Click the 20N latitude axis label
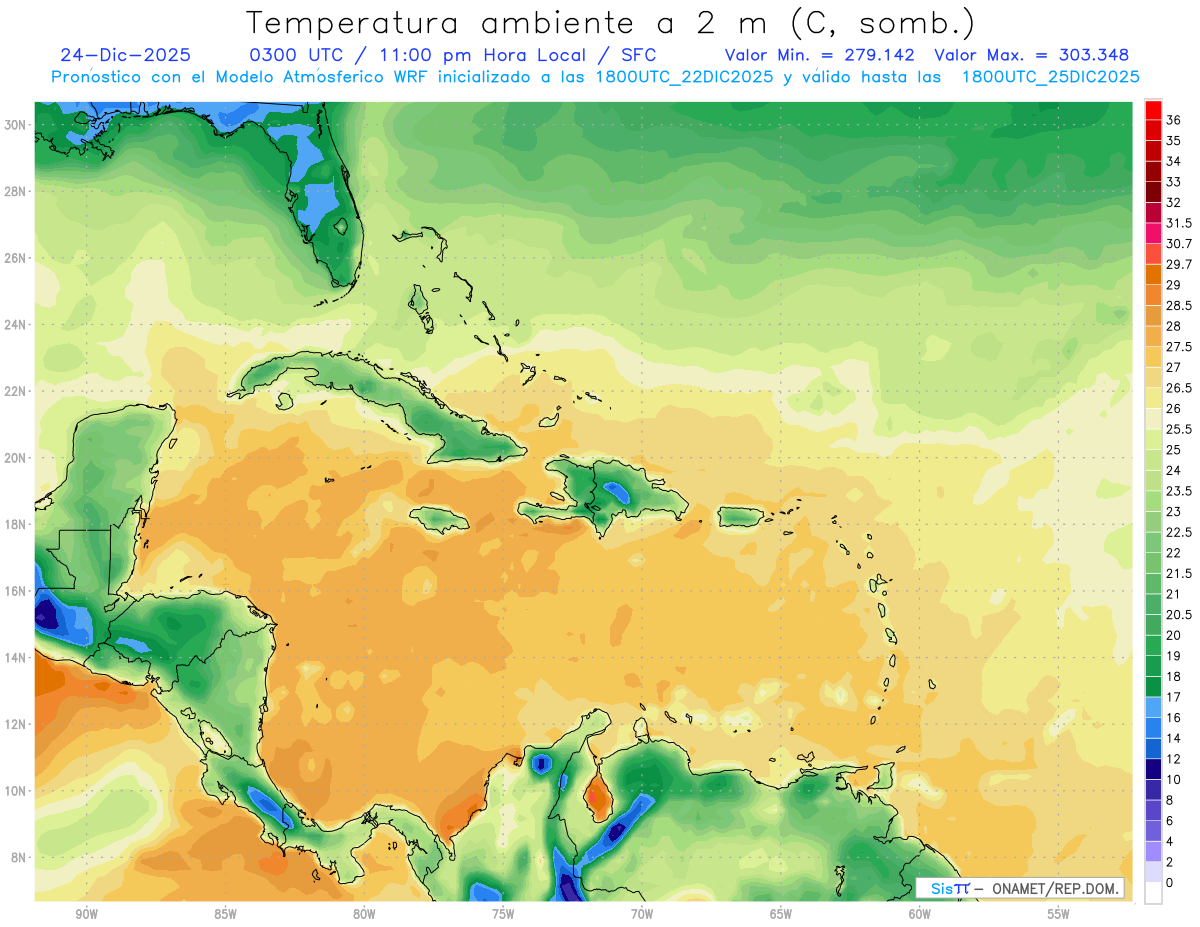The height and width of the screenshot is (927, 1200). point(15,458)
